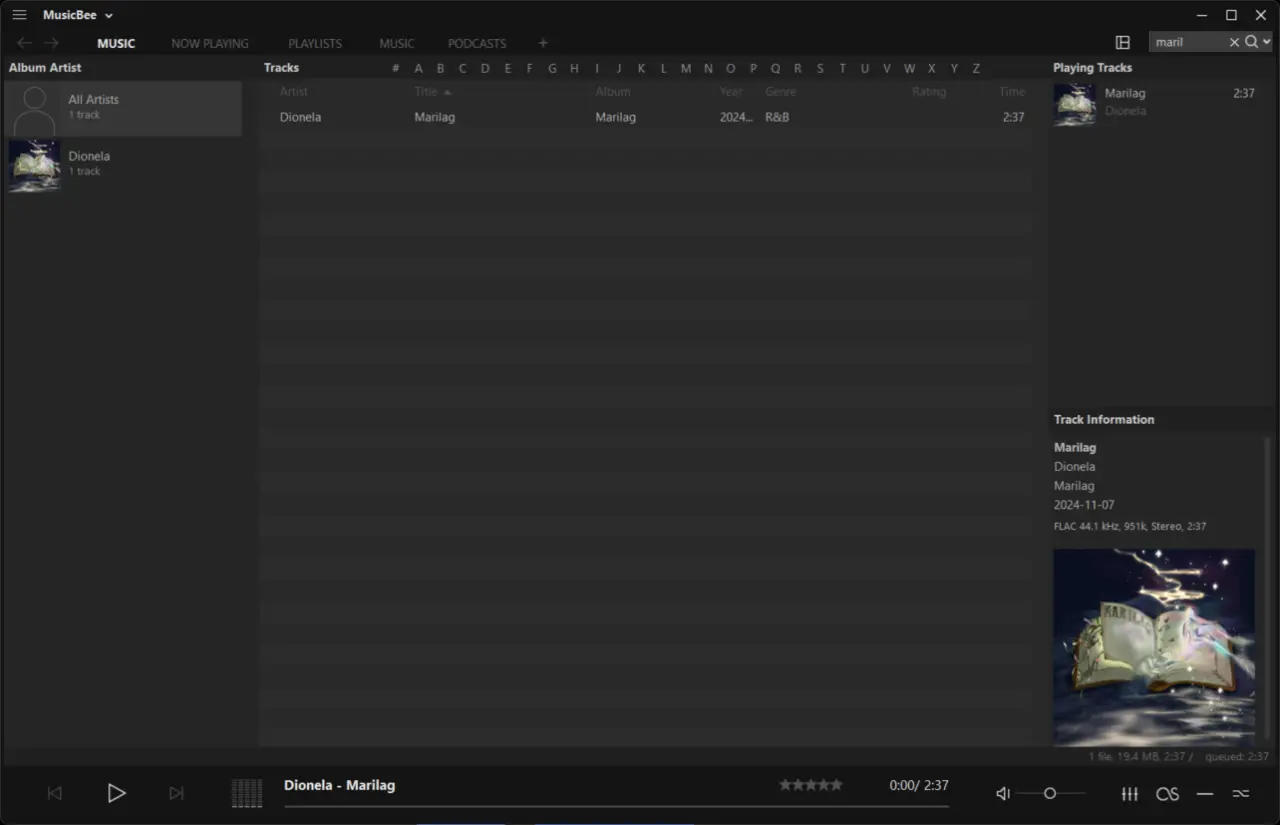This screenshot has width=1280, height=825.
Task: Click the R&B genre cell
Action: click(777, 117)
